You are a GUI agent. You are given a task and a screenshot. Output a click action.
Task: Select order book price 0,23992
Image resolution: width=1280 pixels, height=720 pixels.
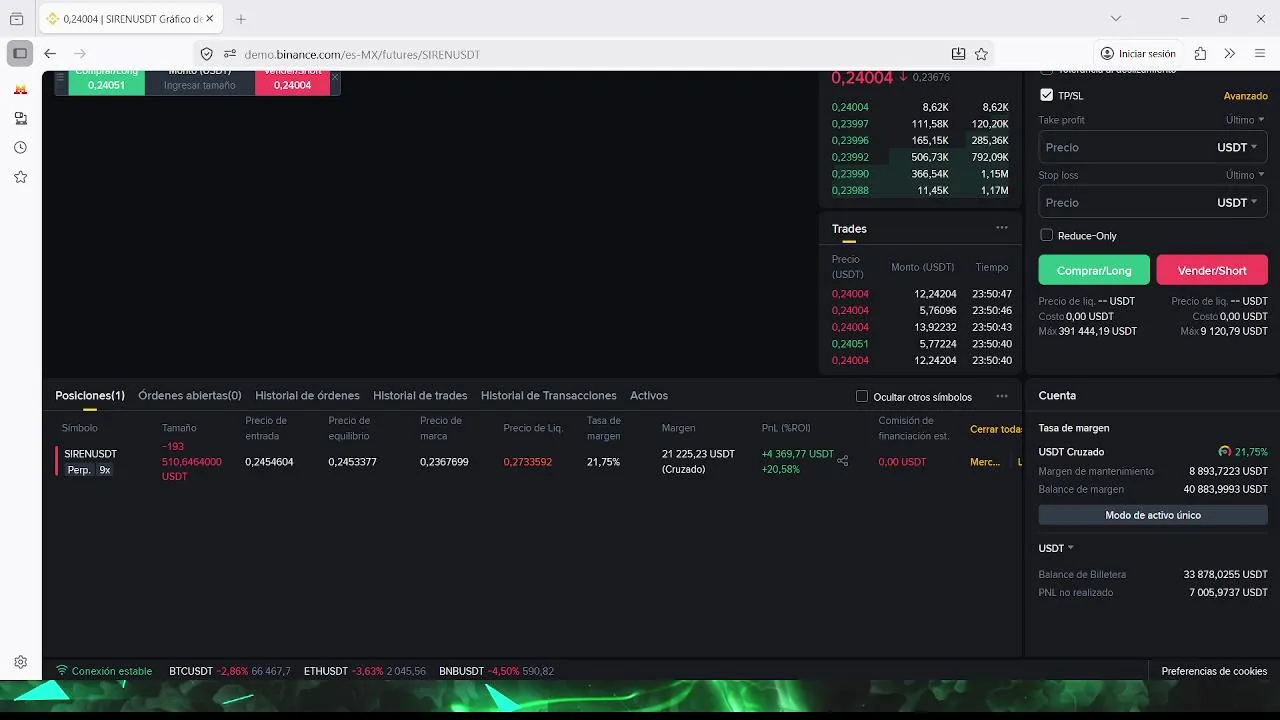850,157
